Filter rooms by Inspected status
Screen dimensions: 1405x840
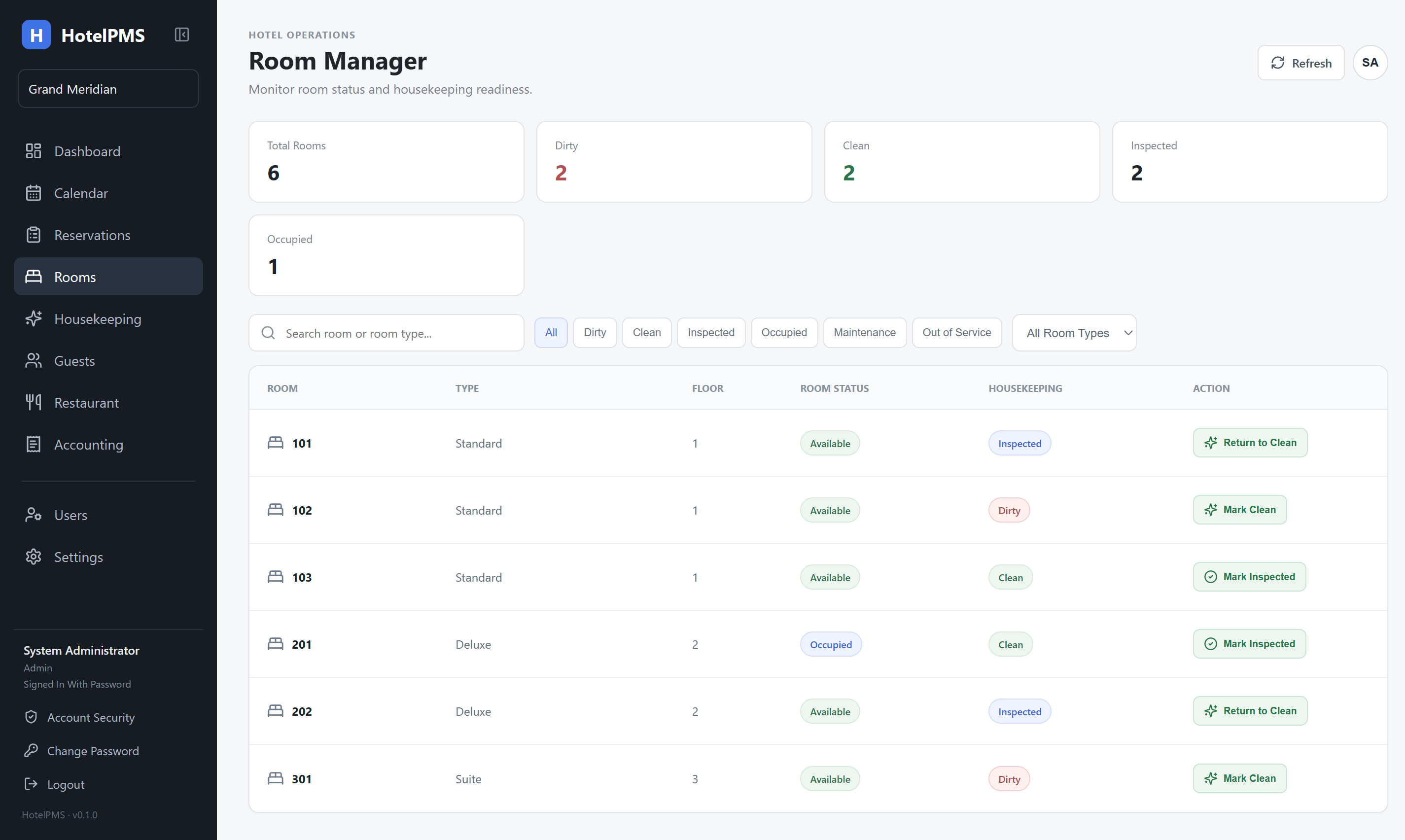tap(711, 333)
